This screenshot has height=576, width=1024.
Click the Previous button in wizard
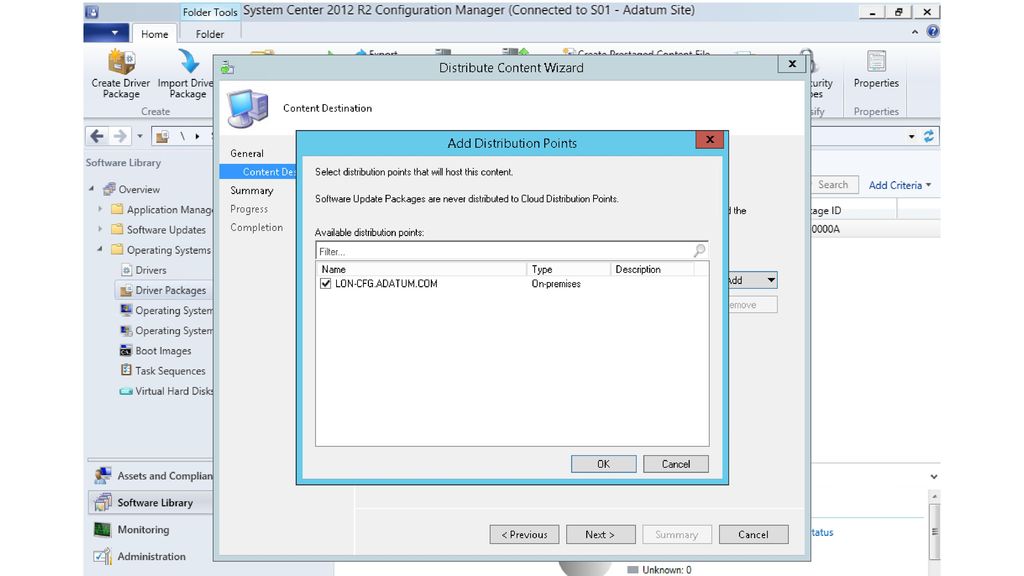524,534
